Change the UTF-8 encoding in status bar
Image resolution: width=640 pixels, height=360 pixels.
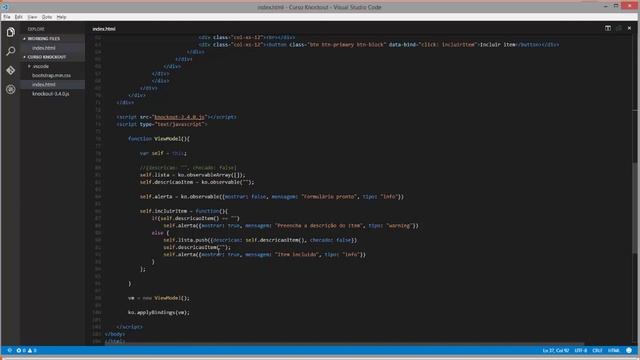point(581,350)
